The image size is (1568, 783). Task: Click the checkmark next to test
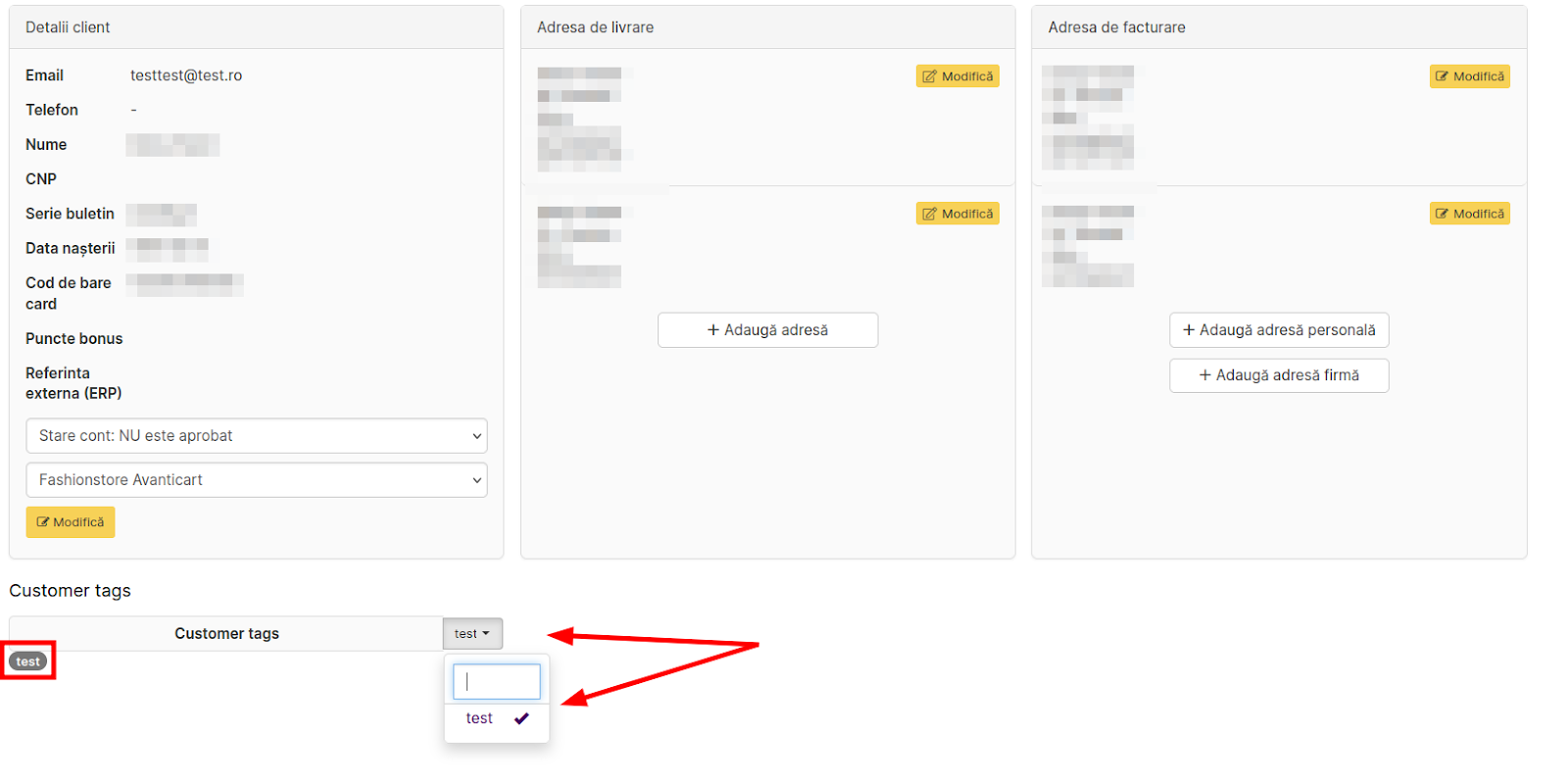pos(521,718)
